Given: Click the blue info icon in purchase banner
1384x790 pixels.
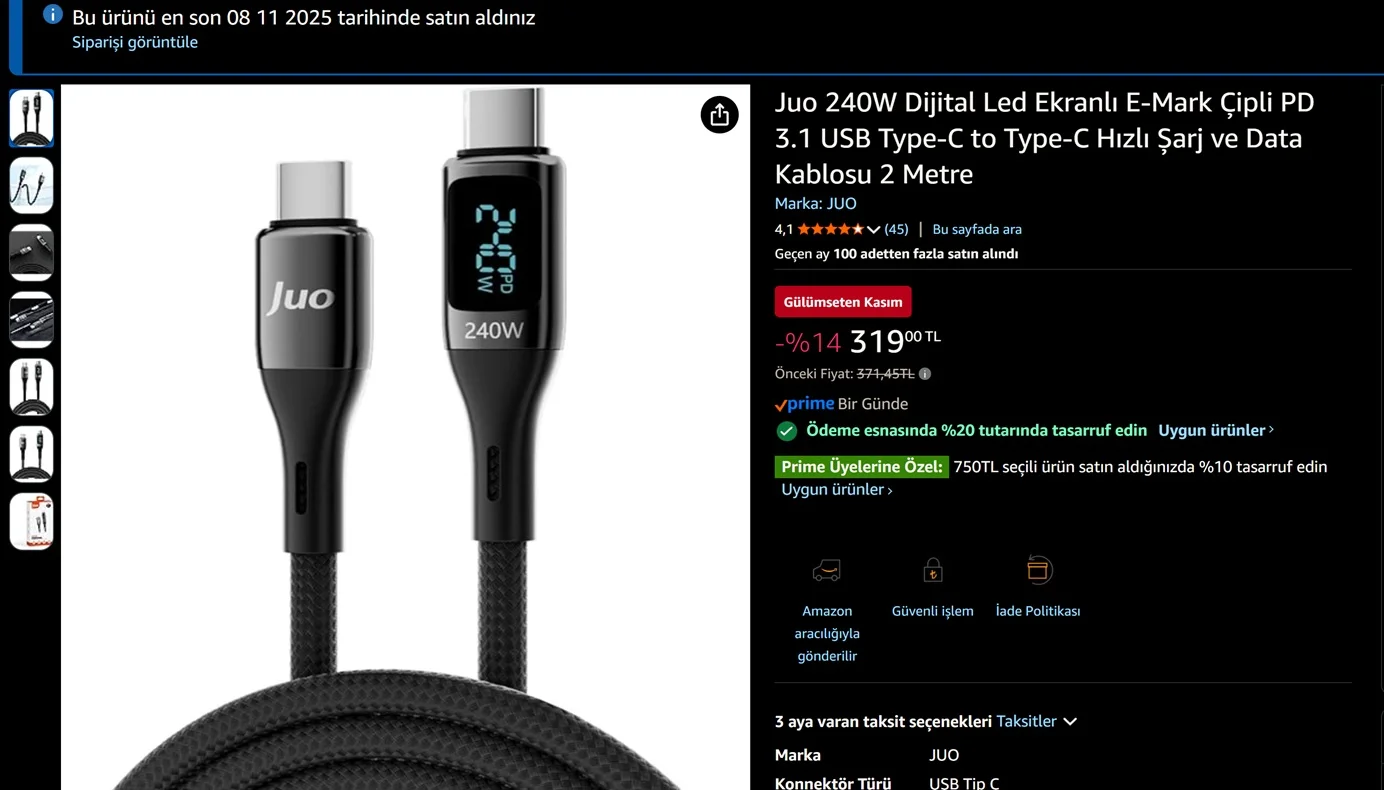Looking at the screenshot, I should click(x=53, y=15).
